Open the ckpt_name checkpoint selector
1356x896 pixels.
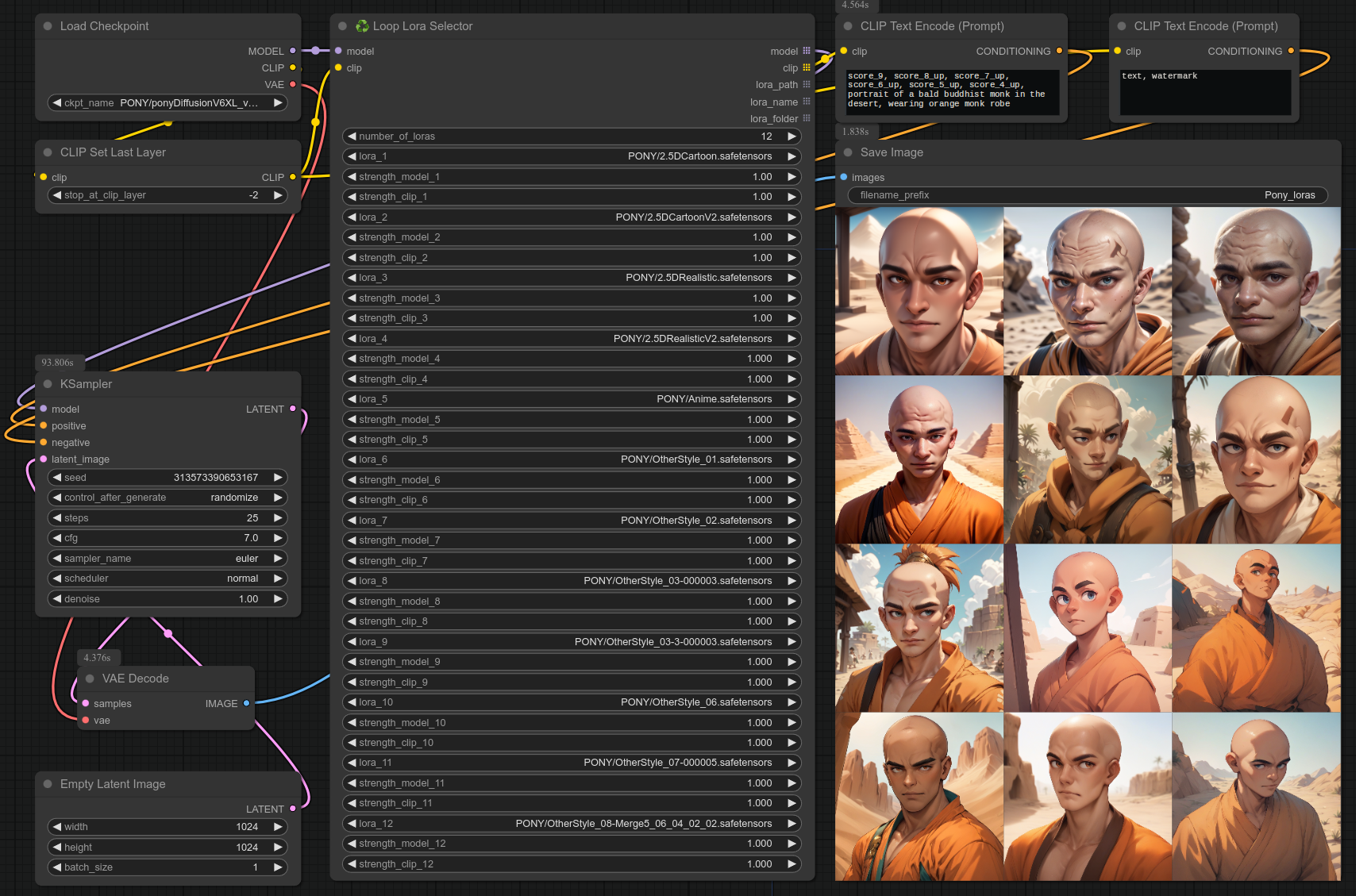tap(167, 103)
